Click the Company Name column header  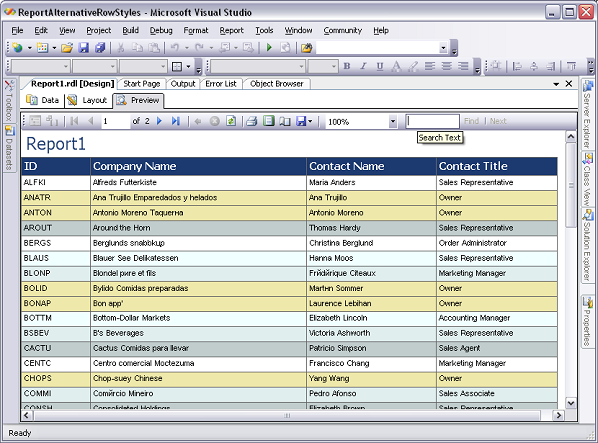coord(198,166)
